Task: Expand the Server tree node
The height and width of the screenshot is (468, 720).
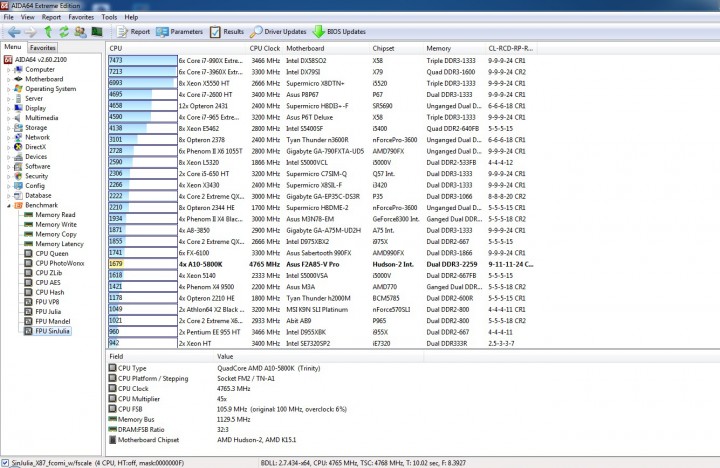Action: point(8,99)
